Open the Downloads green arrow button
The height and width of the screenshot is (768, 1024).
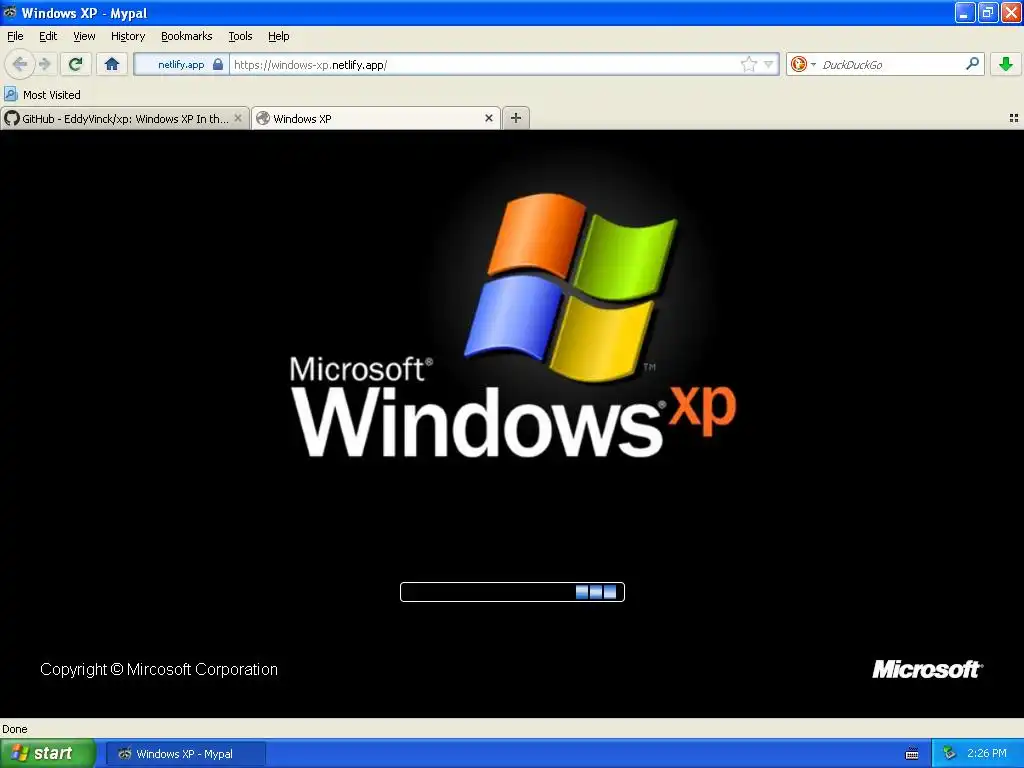coord(1006,64)
